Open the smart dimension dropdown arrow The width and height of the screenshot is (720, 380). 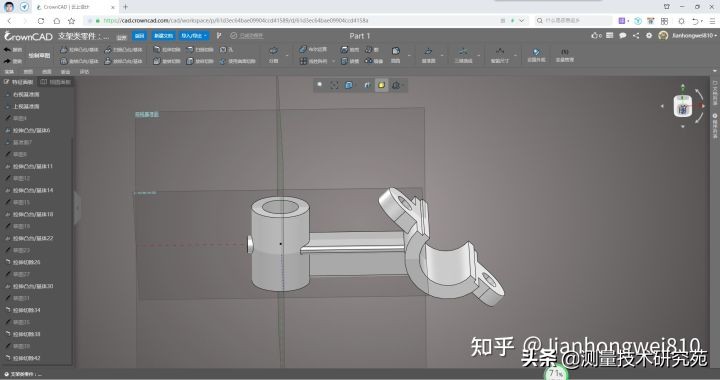[x=515, y=56]
